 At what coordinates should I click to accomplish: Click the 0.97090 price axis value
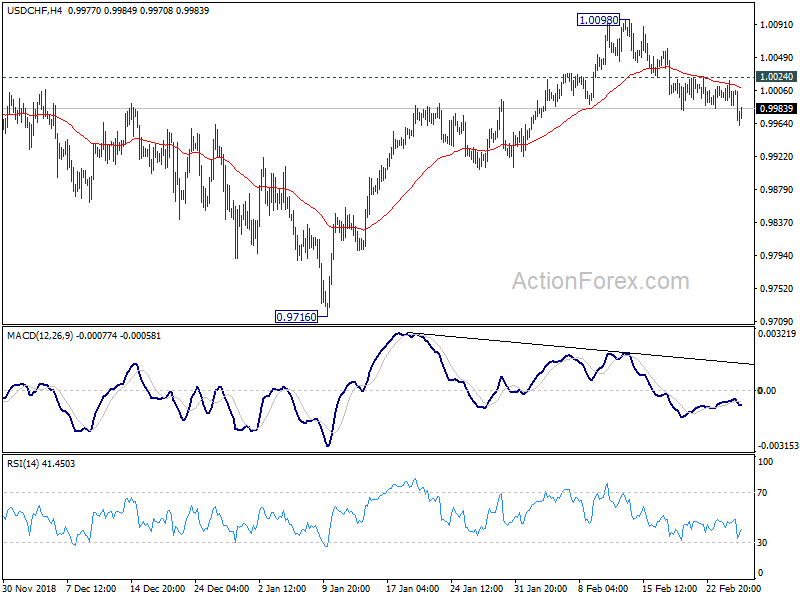pos(777,321)
